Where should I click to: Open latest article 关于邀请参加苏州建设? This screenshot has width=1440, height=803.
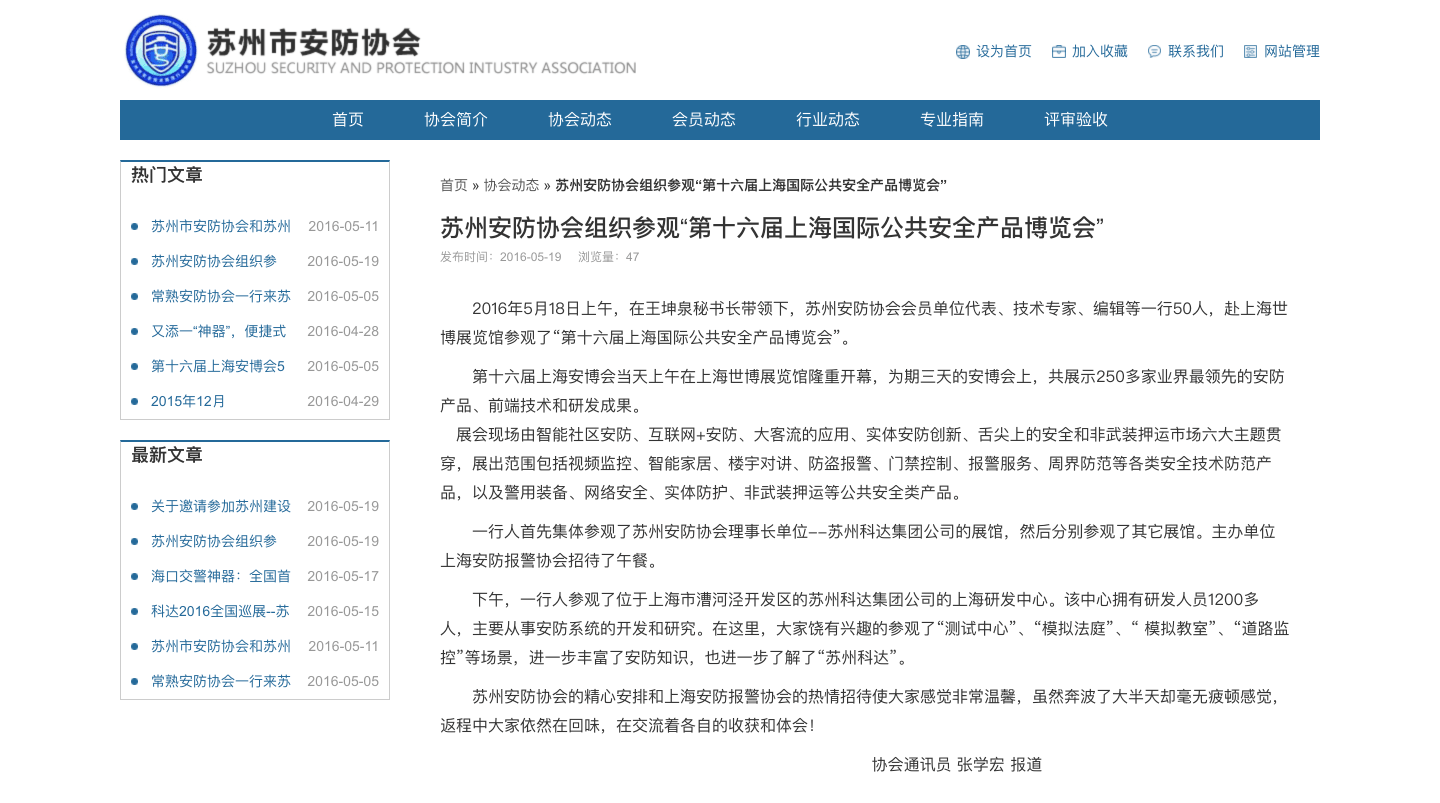221,506
